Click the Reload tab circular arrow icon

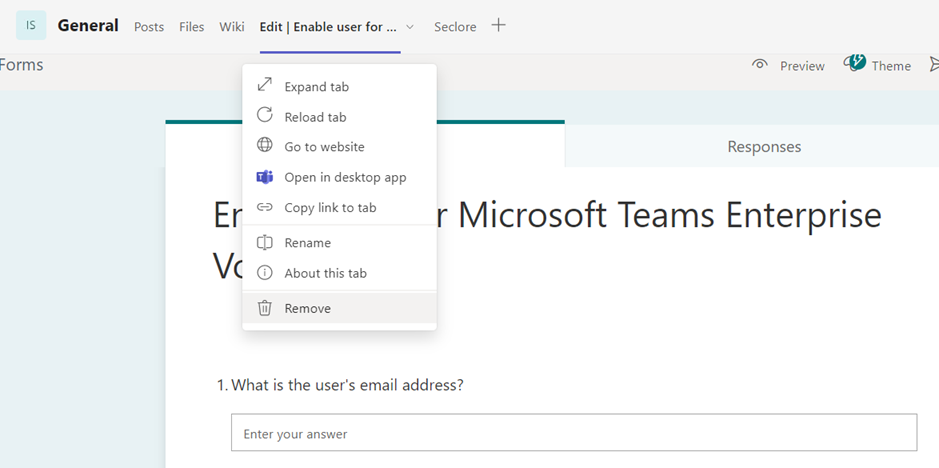coord(265,116)
